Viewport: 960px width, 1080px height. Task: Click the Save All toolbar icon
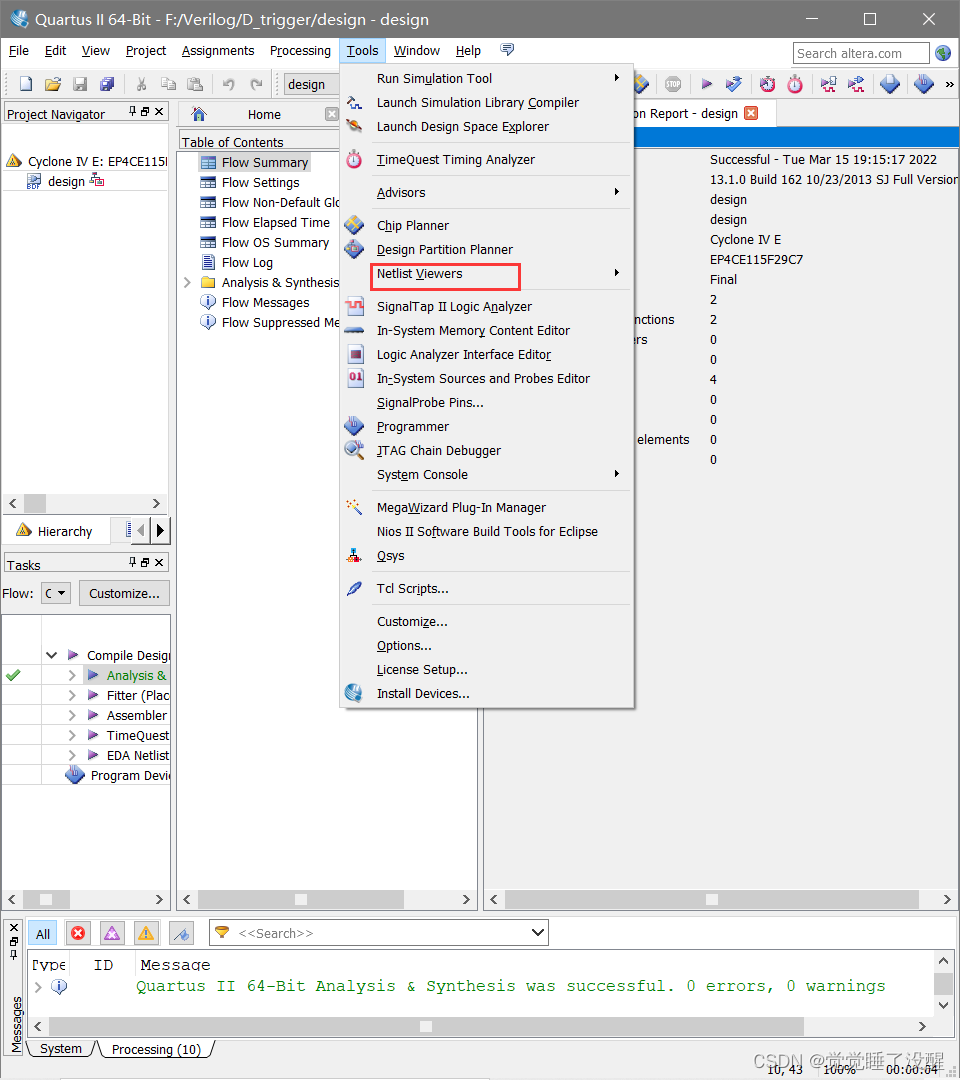[x=107, y=84]
